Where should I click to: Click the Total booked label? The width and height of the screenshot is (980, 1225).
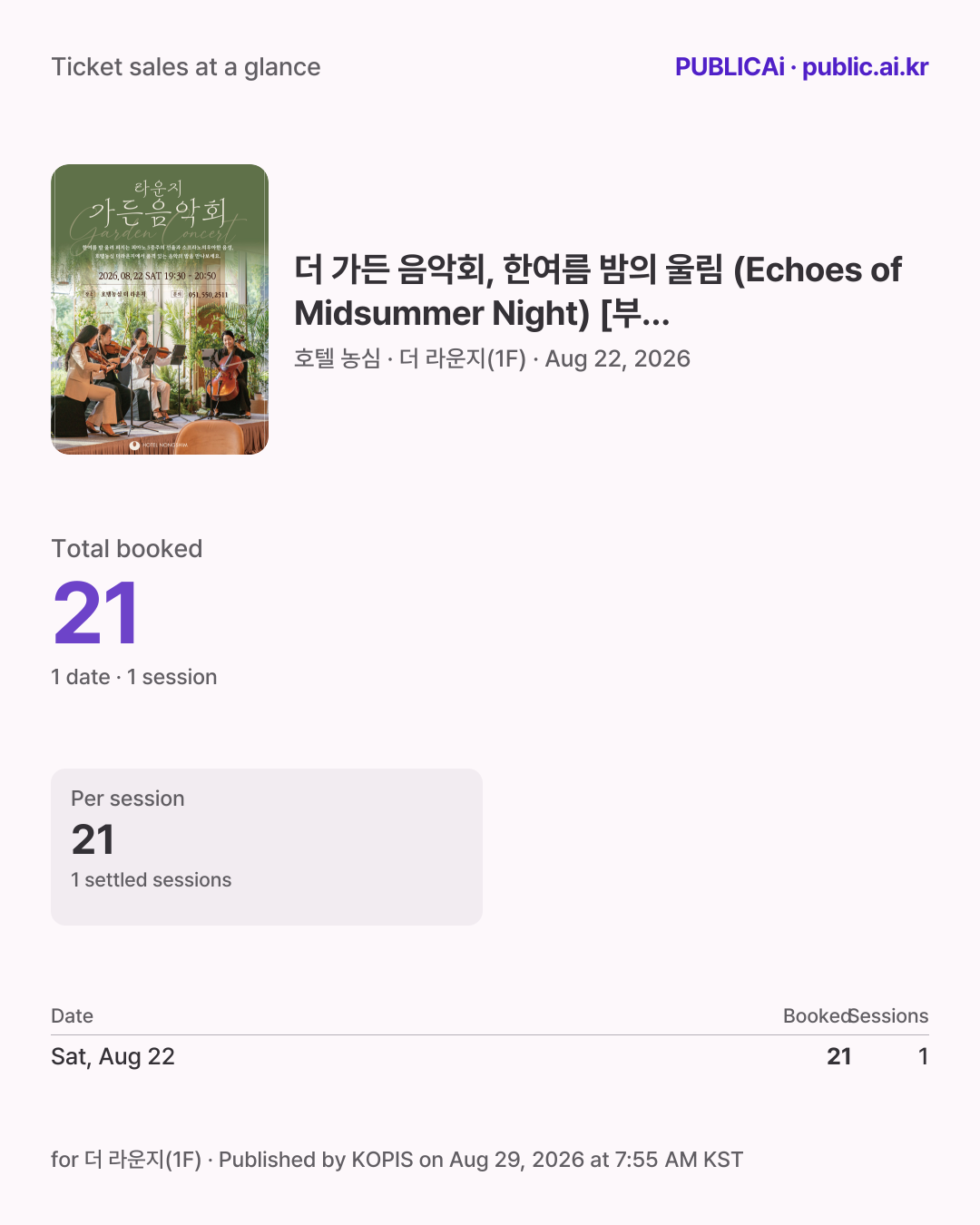click(127, 549)
